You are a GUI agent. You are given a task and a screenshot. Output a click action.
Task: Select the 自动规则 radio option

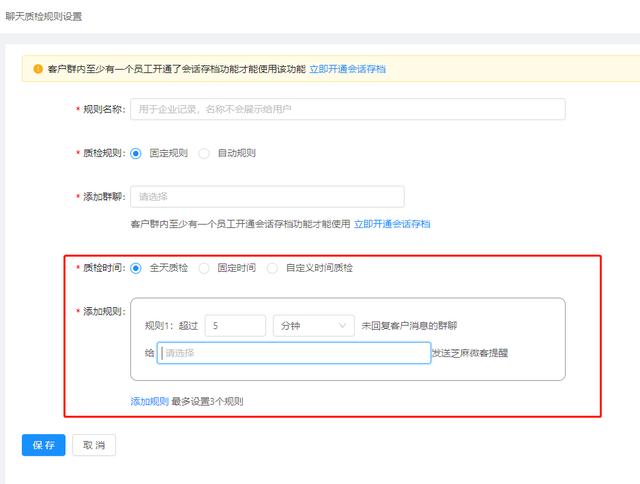click(x=205, y=153)
